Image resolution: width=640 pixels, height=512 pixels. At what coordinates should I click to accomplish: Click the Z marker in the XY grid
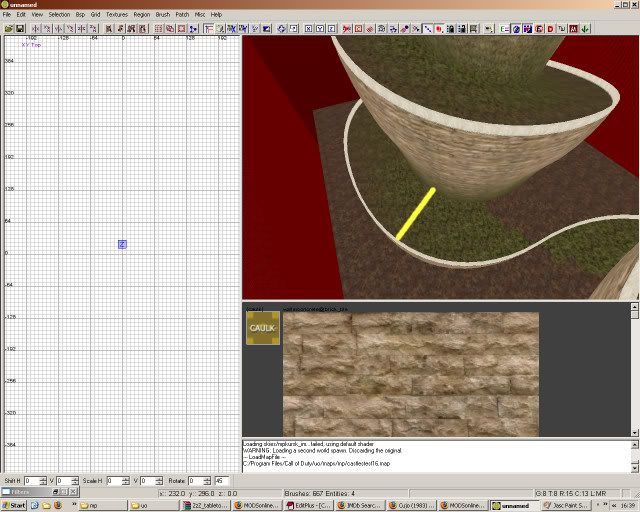[122, 244]
